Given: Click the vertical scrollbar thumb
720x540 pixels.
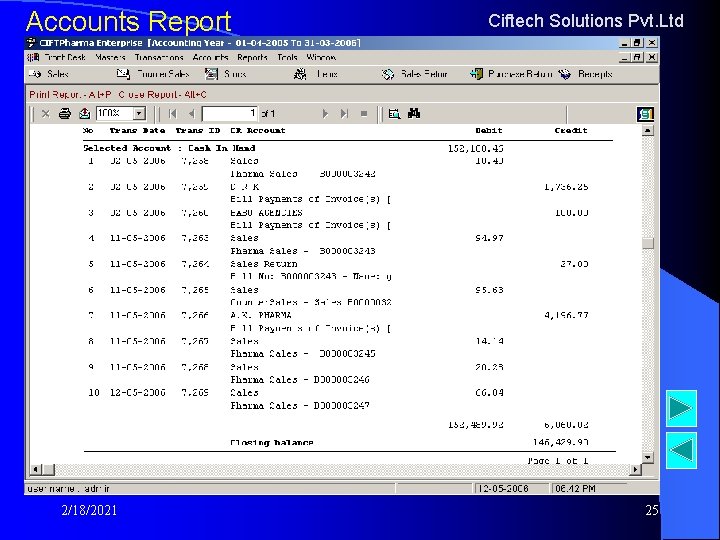Looking at the screenshot, I should point(647,243).
